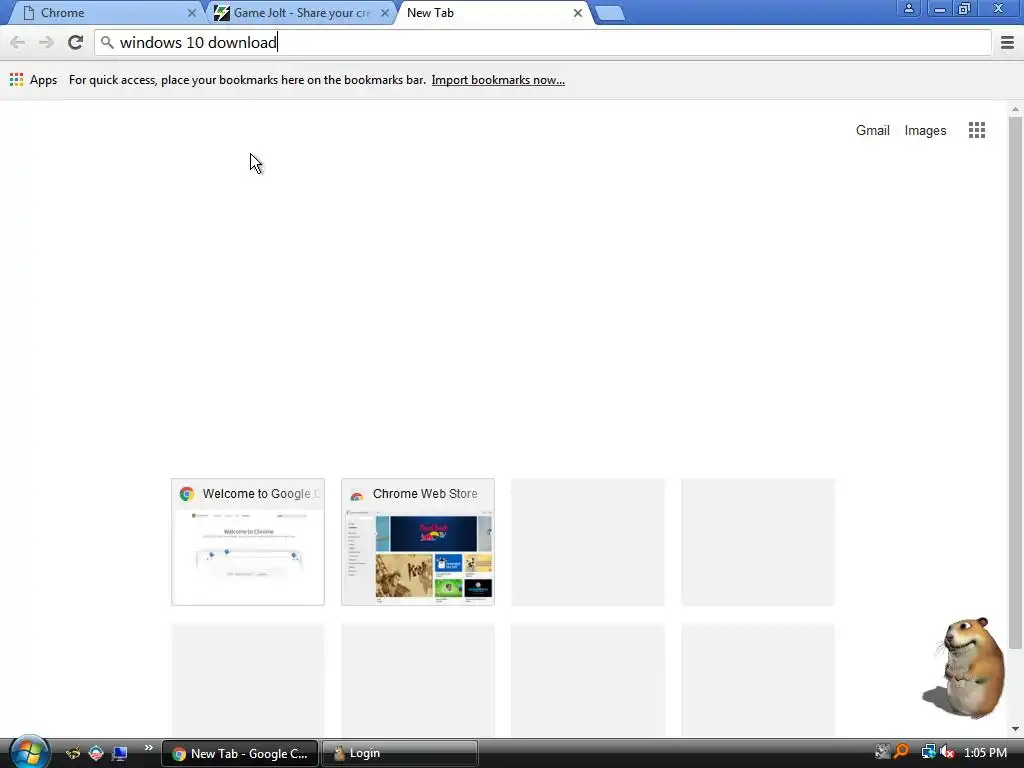Click the search magnifier icon in address bar
The height and width of the screenshot is (768, 1024).
107,42
